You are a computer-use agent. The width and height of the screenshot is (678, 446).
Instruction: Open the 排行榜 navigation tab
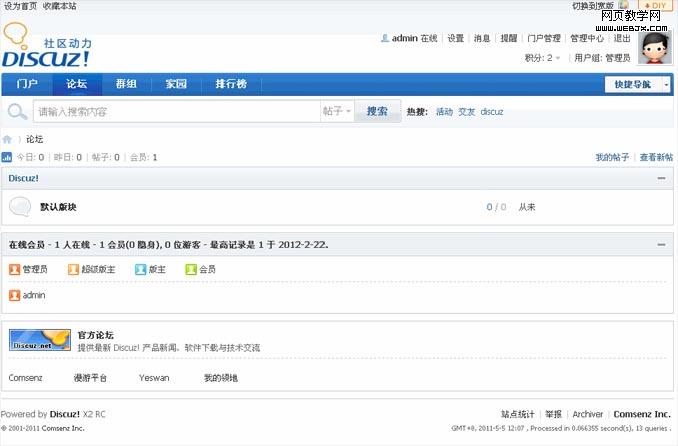(231, 85)
